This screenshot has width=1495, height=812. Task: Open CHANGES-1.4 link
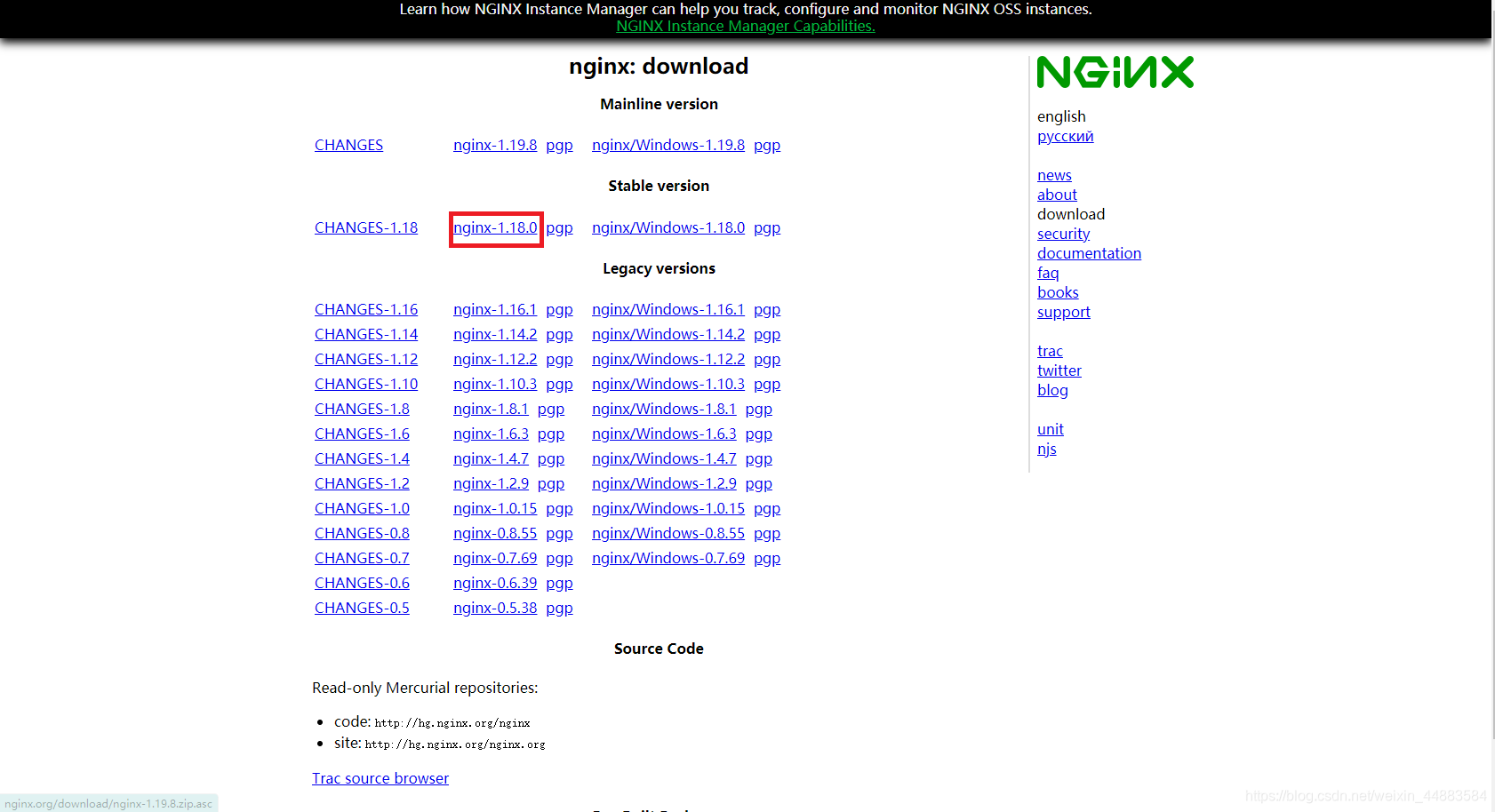click(x=362, y=458)
